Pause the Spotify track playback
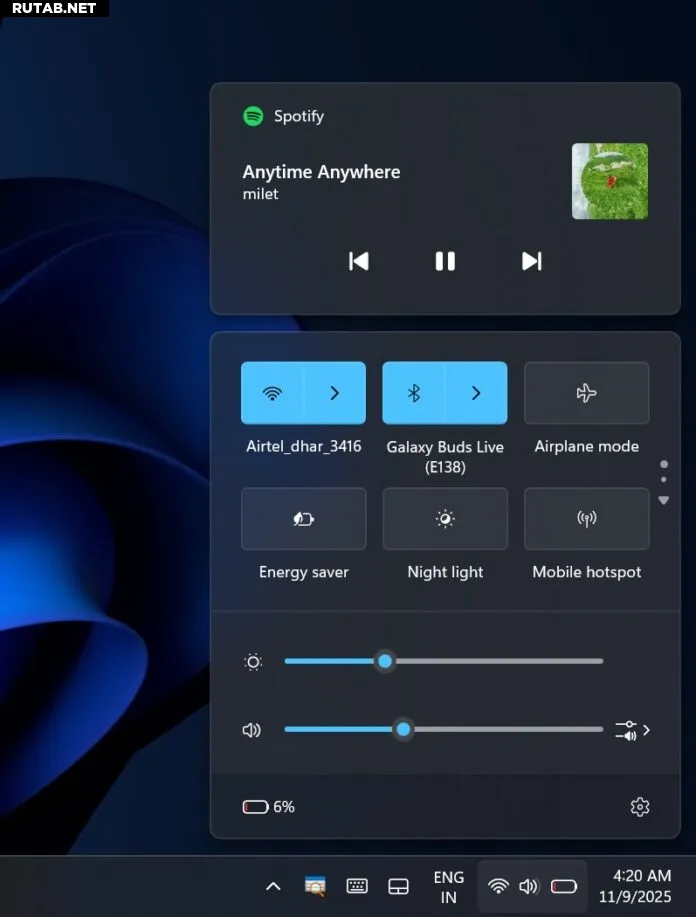The height and width of the screenshot is (917, 696). click(x=445, y=261)
